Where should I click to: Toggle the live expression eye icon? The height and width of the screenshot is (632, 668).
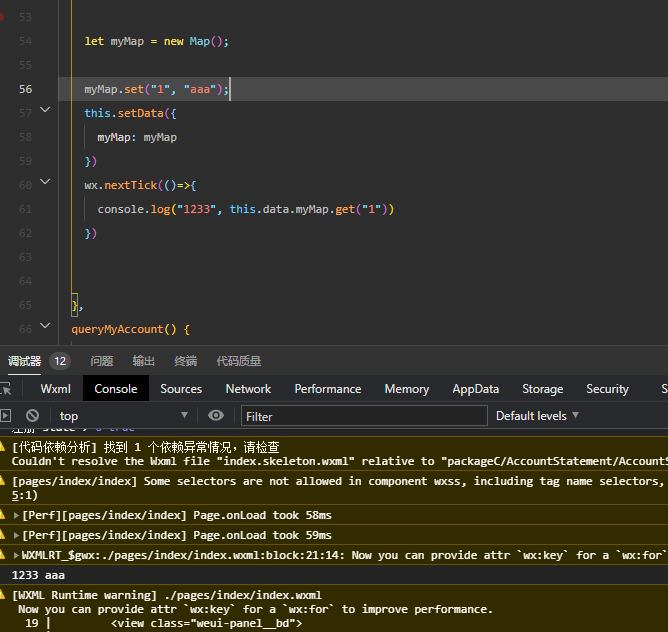pyautogui.click(x=216, y=416)
